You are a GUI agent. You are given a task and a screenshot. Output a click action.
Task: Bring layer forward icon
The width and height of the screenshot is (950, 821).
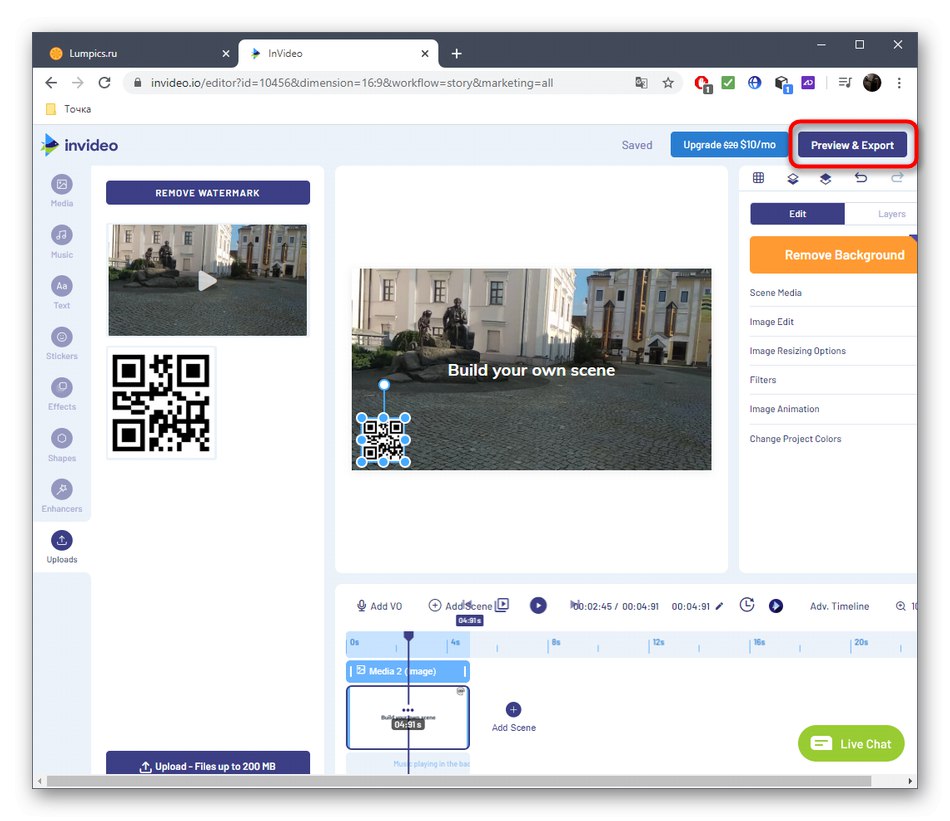click(825, 178)
